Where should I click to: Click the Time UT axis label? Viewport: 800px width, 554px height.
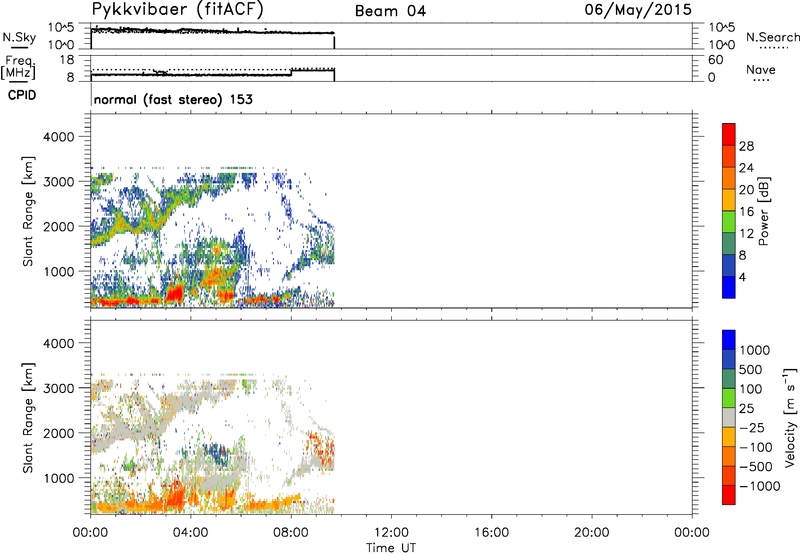(391, 548)
